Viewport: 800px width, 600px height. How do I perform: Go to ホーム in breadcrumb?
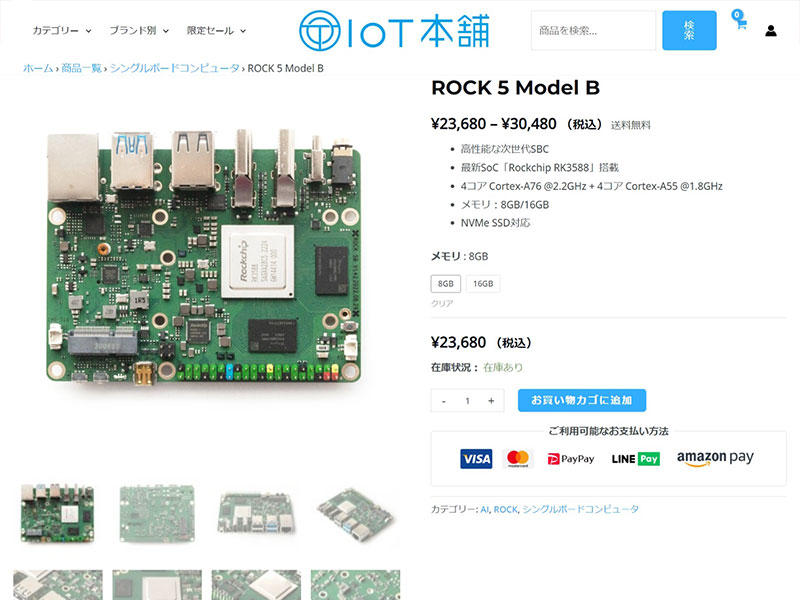click(x=38, y=68)
